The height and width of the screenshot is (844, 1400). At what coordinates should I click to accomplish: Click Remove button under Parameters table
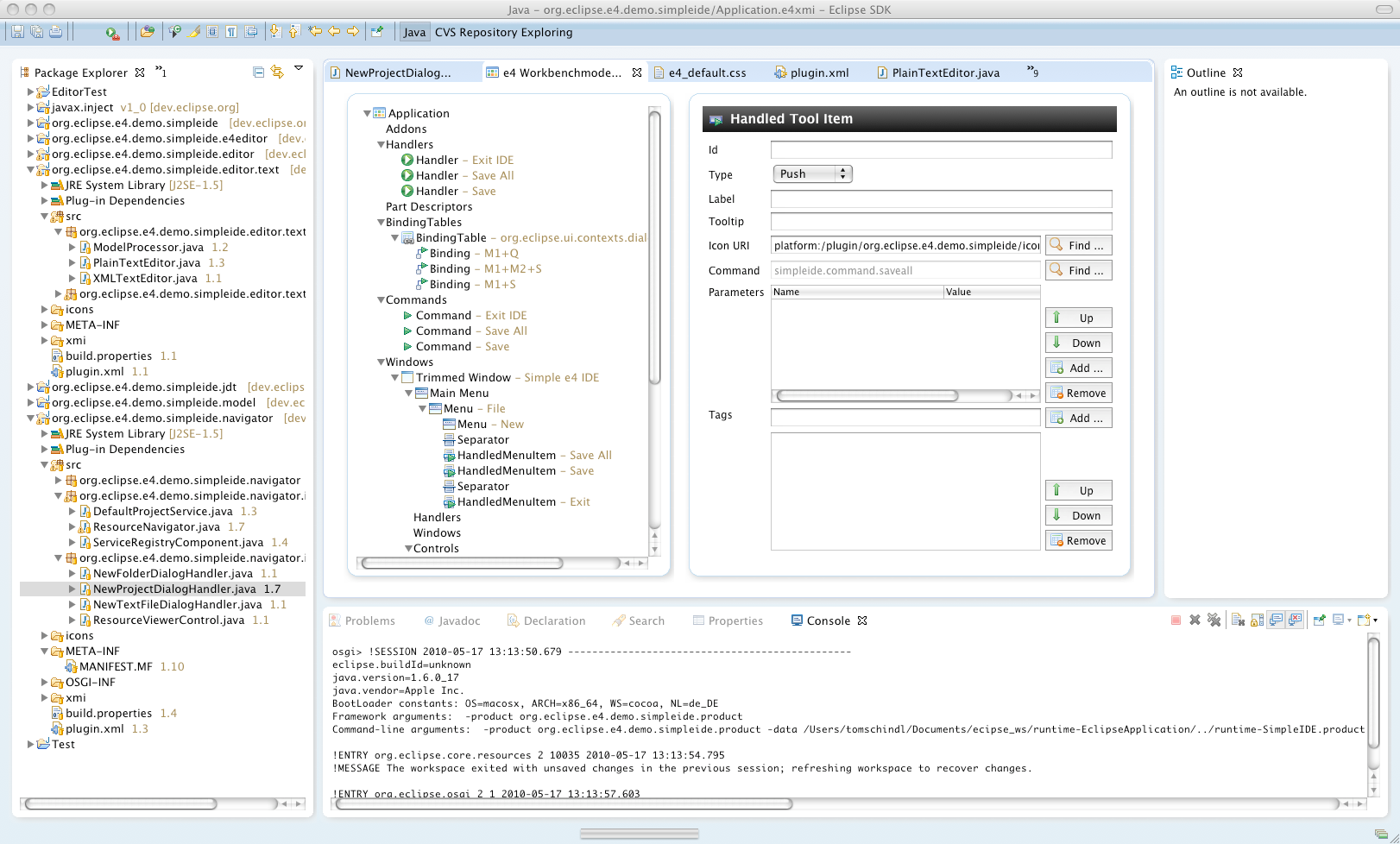tap(1078, 394)
